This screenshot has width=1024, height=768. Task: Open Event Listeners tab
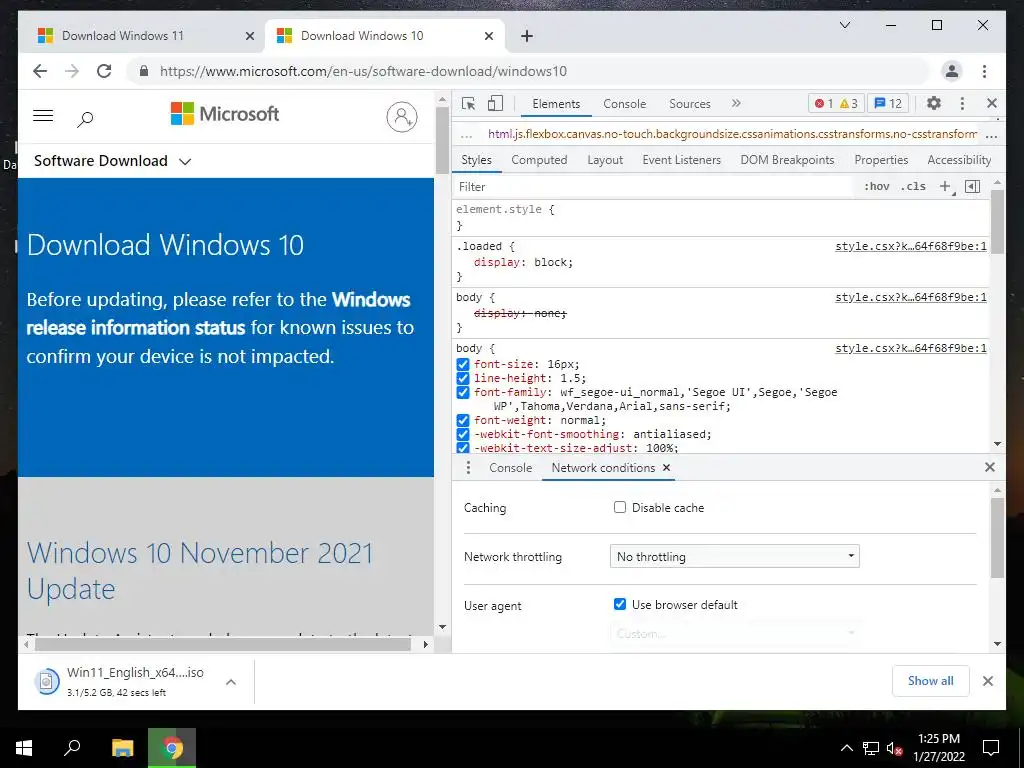[x=681, y=160]
